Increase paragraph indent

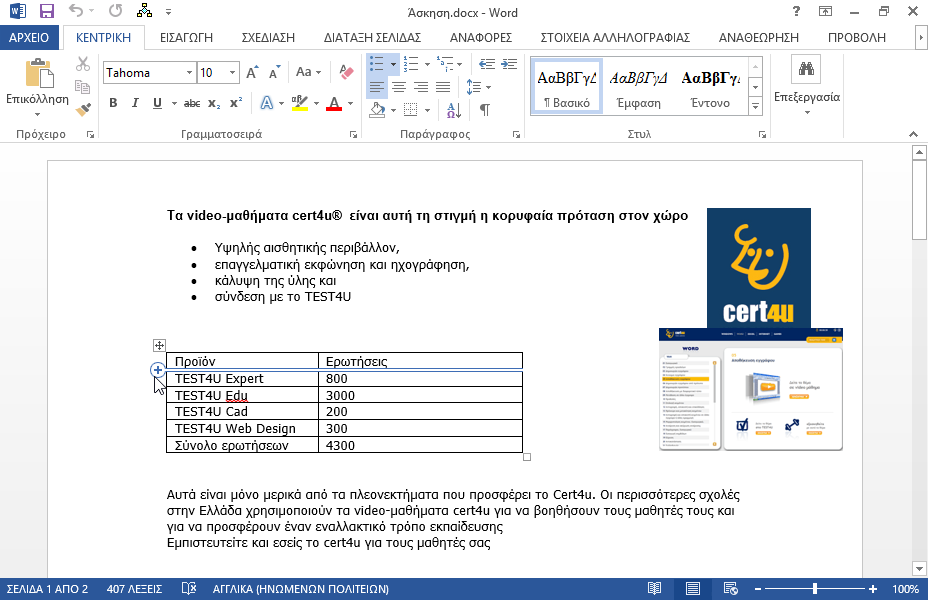pyautogui.click(x=509, y=64)
